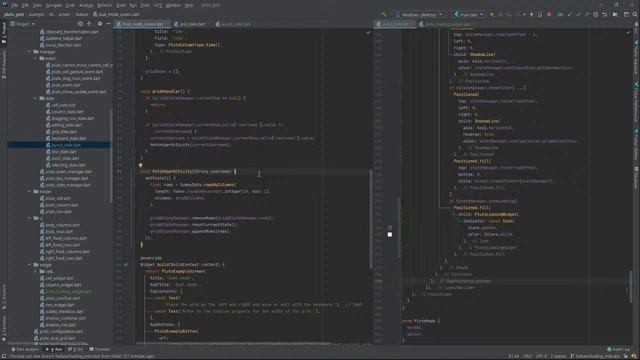640x360 pixels.
Task: Open Structure tool window on left edge
Action: [x=4, y=298]
